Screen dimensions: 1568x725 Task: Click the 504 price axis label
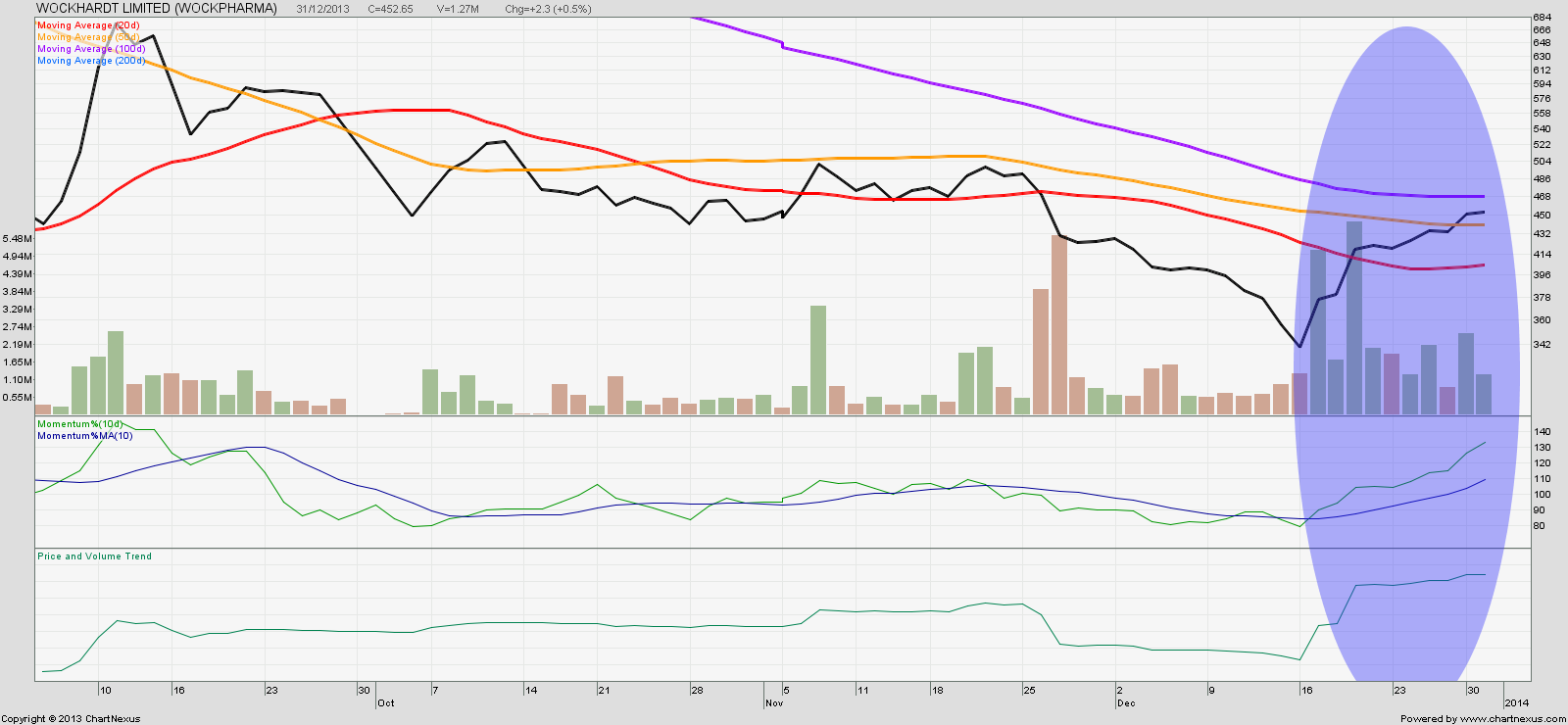point(1542,162)
